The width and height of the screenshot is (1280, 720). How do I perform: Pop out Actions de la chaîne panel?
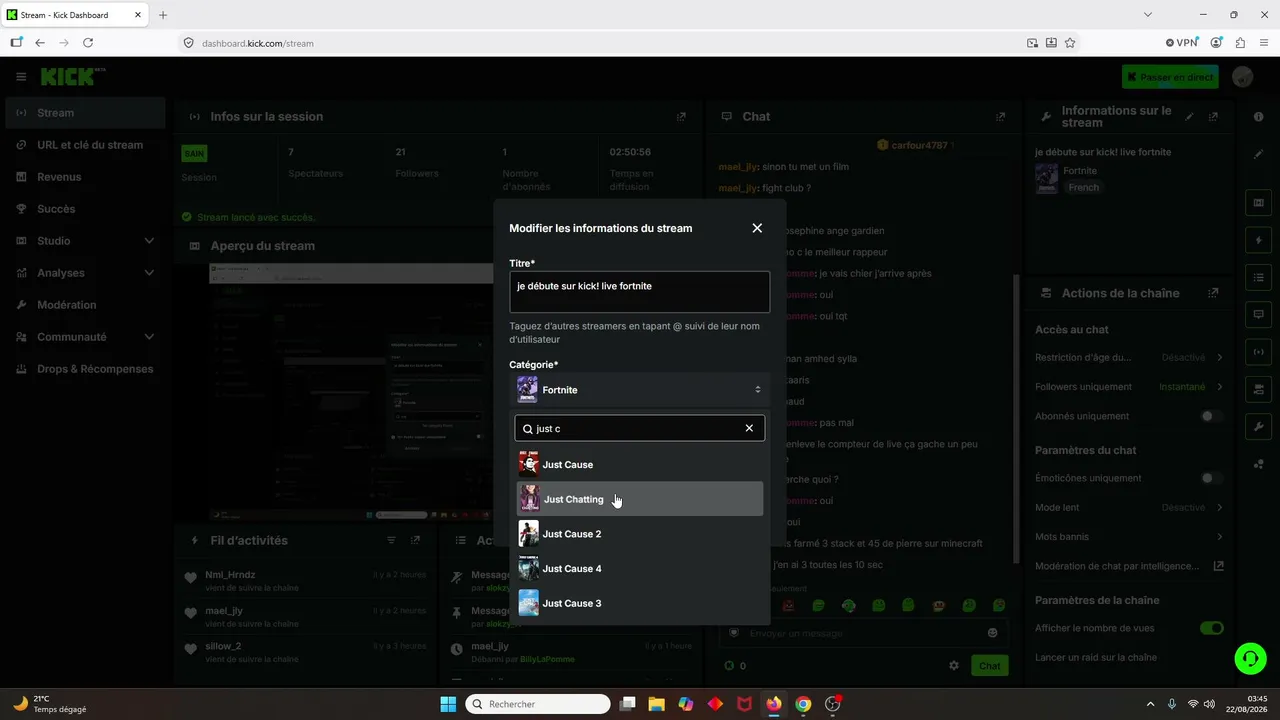pos(1213,293)
